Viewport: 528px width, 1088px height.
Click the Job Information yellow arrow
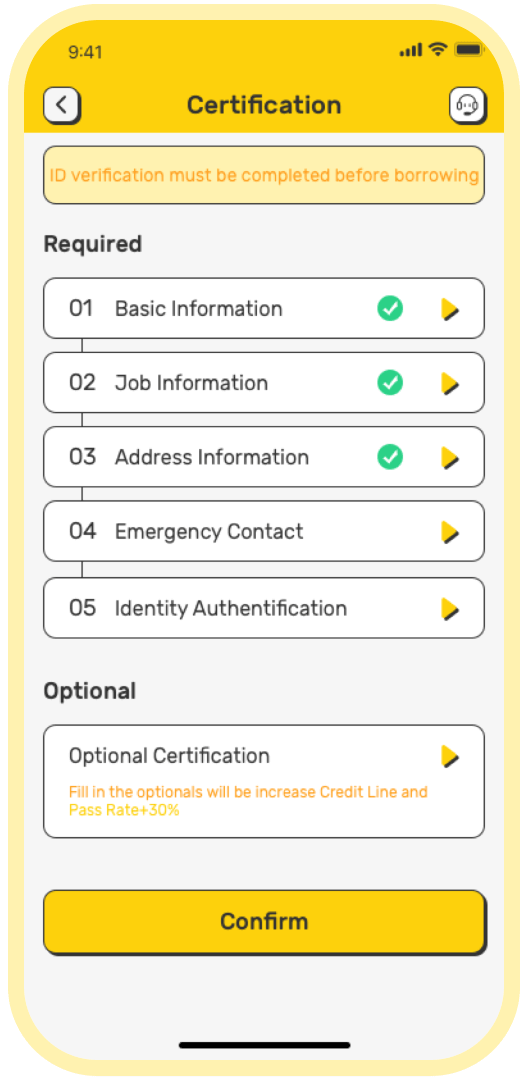click(450, 383)
